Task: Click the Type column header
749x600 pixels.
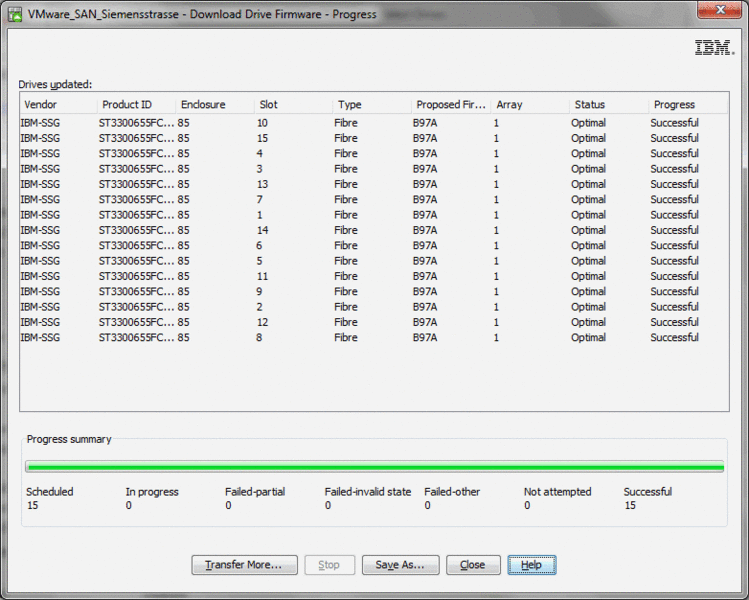Action: [371, 105]
